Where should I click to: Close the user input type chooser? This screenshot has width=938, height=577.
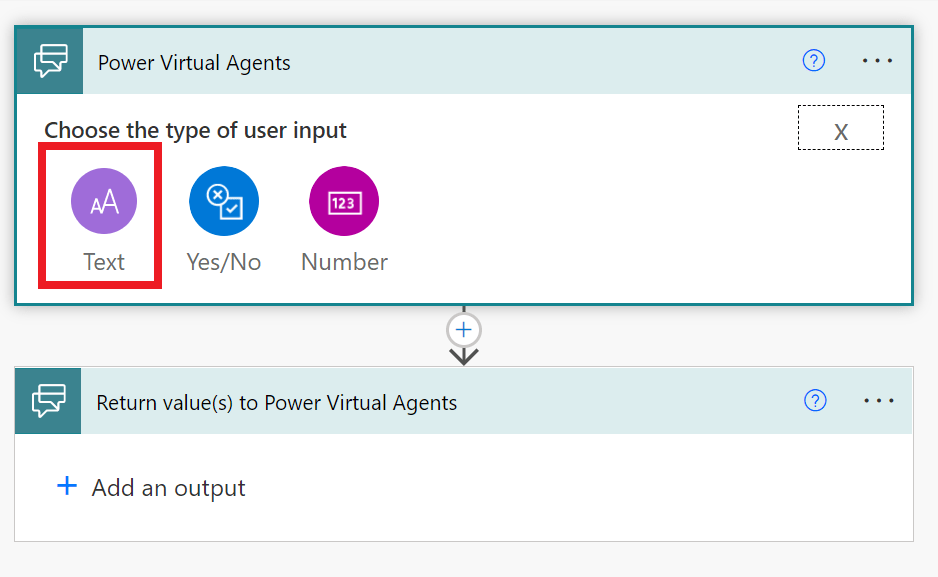tap(840, 129)
